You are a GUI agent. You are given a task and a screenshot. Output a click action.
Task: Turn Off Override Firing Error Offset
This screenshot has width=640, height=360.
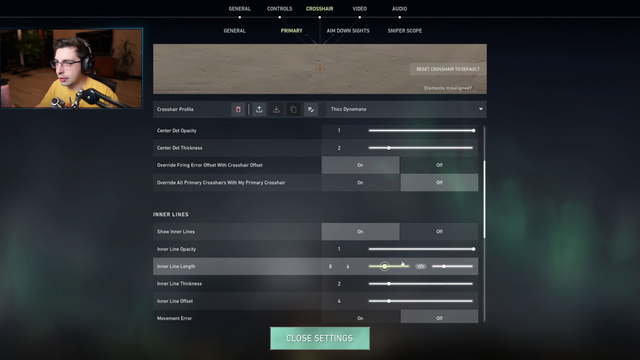439,165
